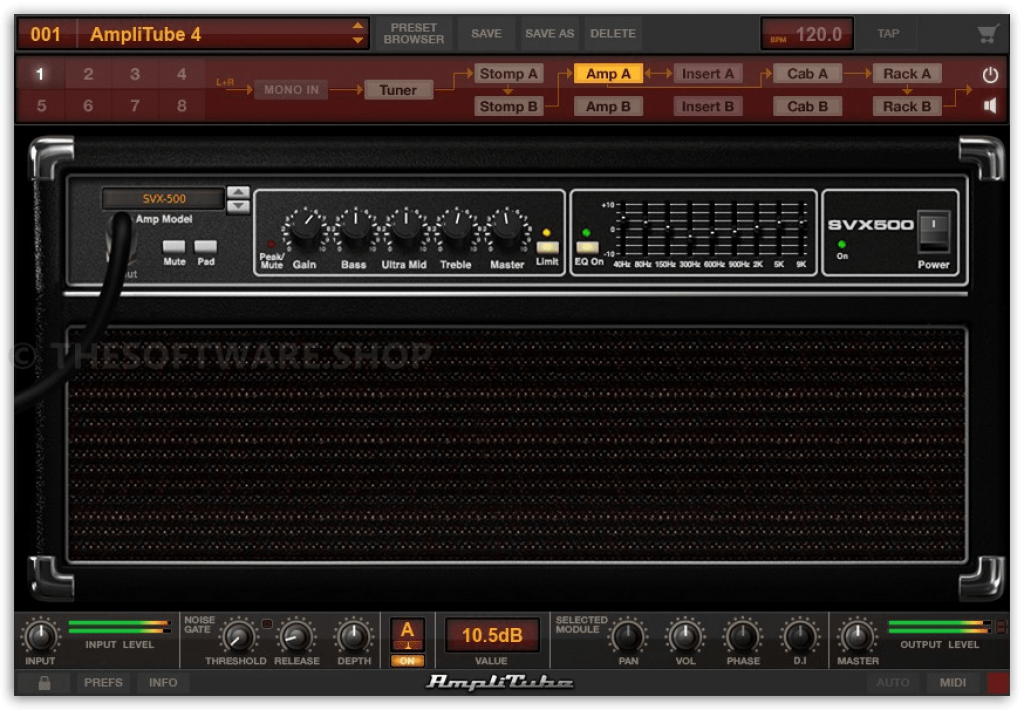Click the preset up arrow beside AmpliTube 4
This screenshot has width=1024, height=710.
click(x=357, y=27)
